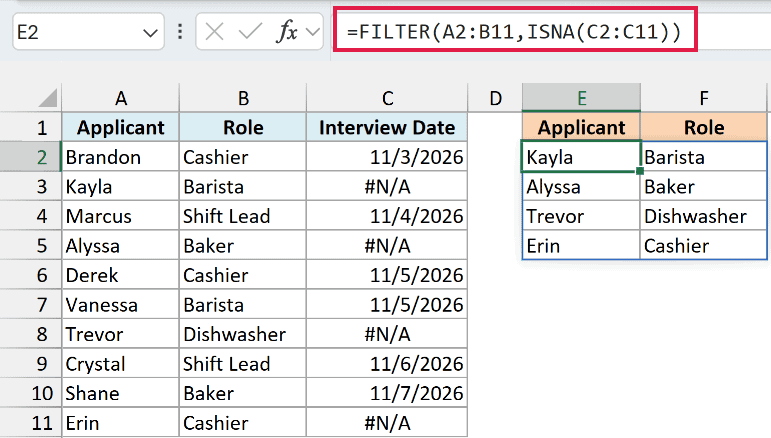Select column D header
771x438 pixels.
495,98
